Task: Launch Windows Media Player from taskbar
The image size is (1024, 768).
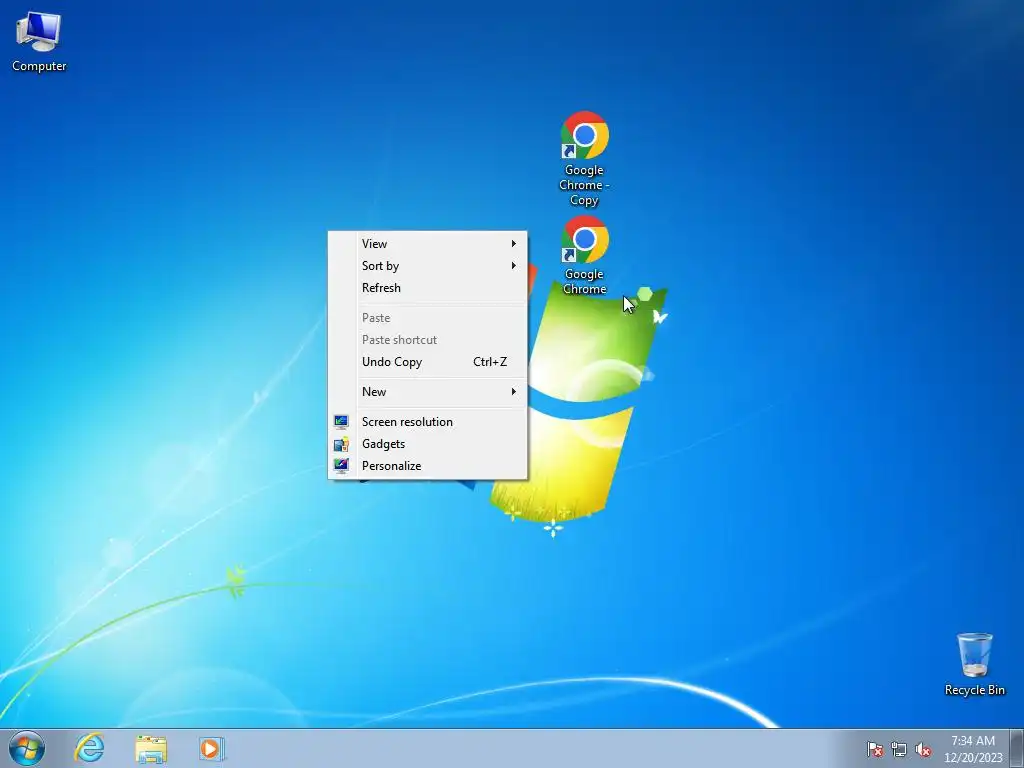Action: tap(212, 748)
